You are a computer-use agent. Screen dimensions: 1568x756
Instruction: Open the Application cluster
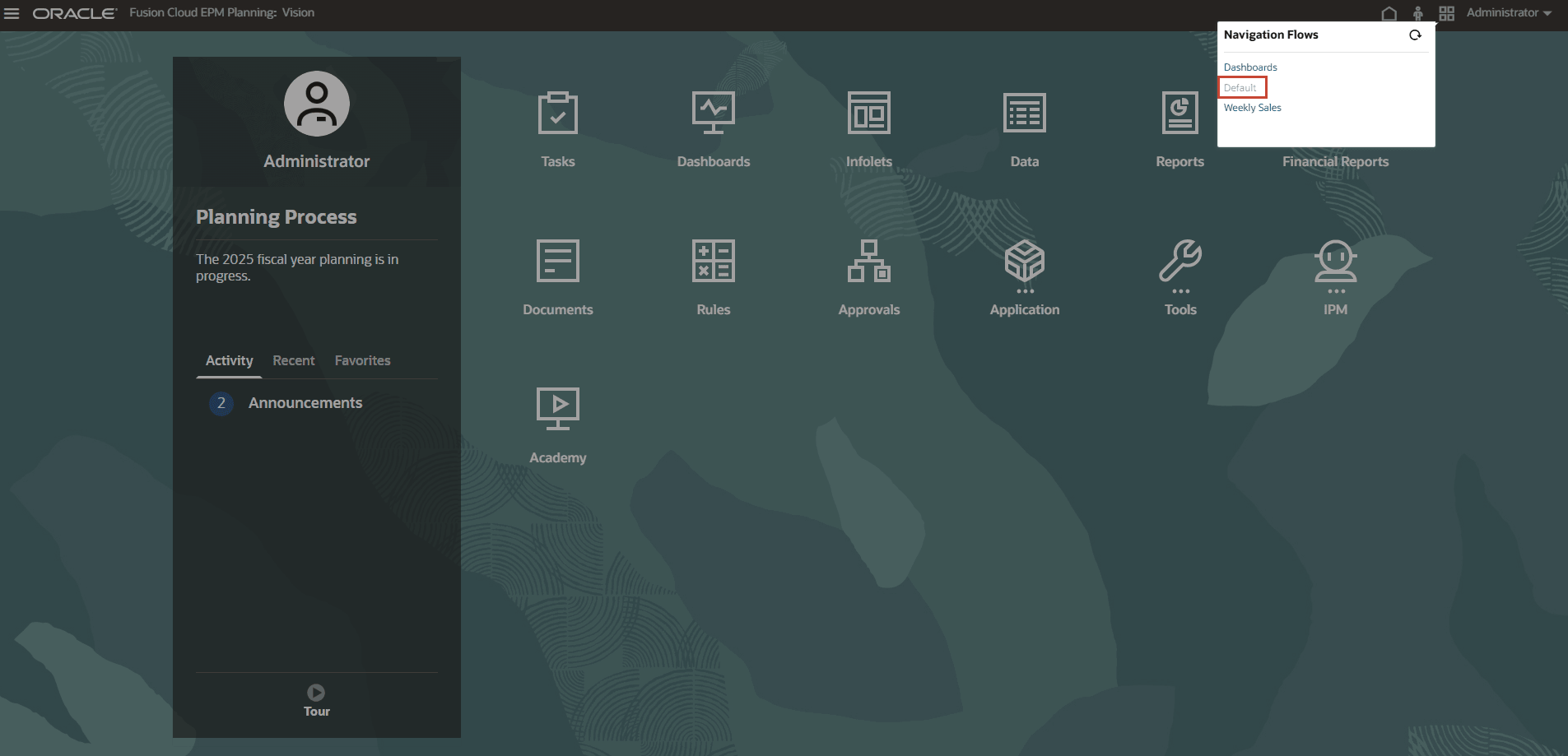coord(1025,278)
